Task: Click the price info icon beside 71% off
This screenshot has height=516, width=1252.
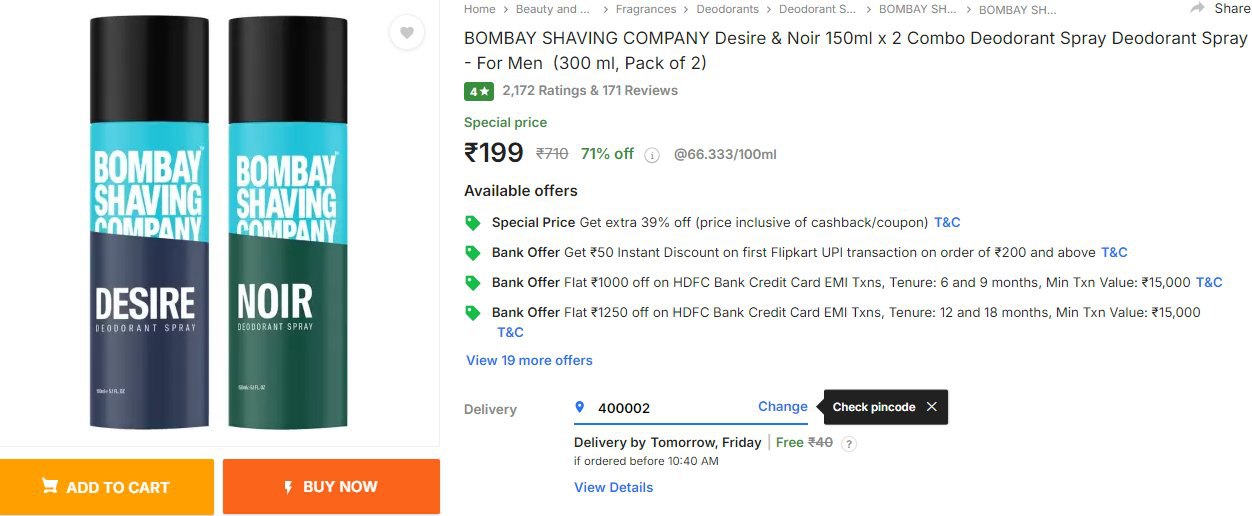Action: point(652,155)
